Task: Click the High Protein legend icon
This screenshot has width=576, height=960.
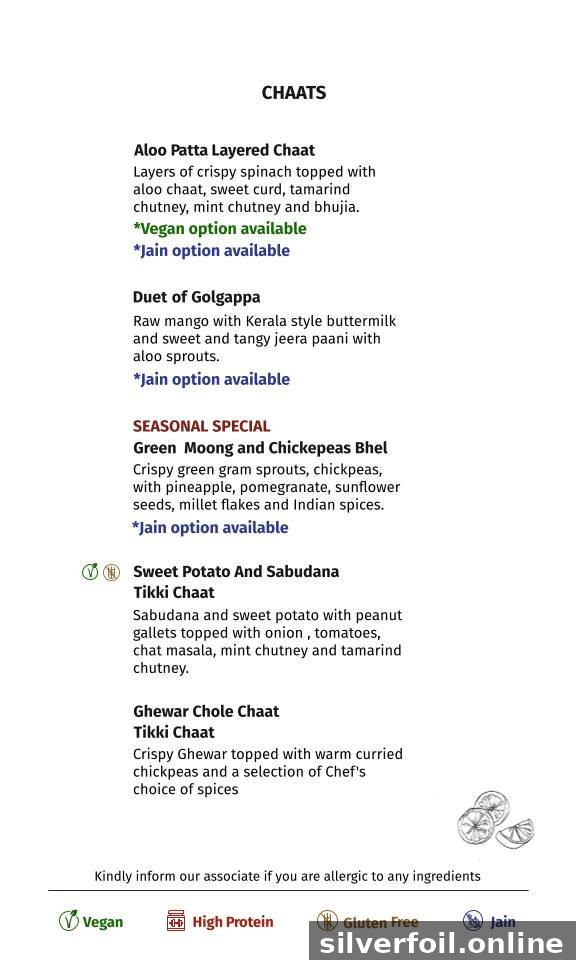Action: coord(176,921)
